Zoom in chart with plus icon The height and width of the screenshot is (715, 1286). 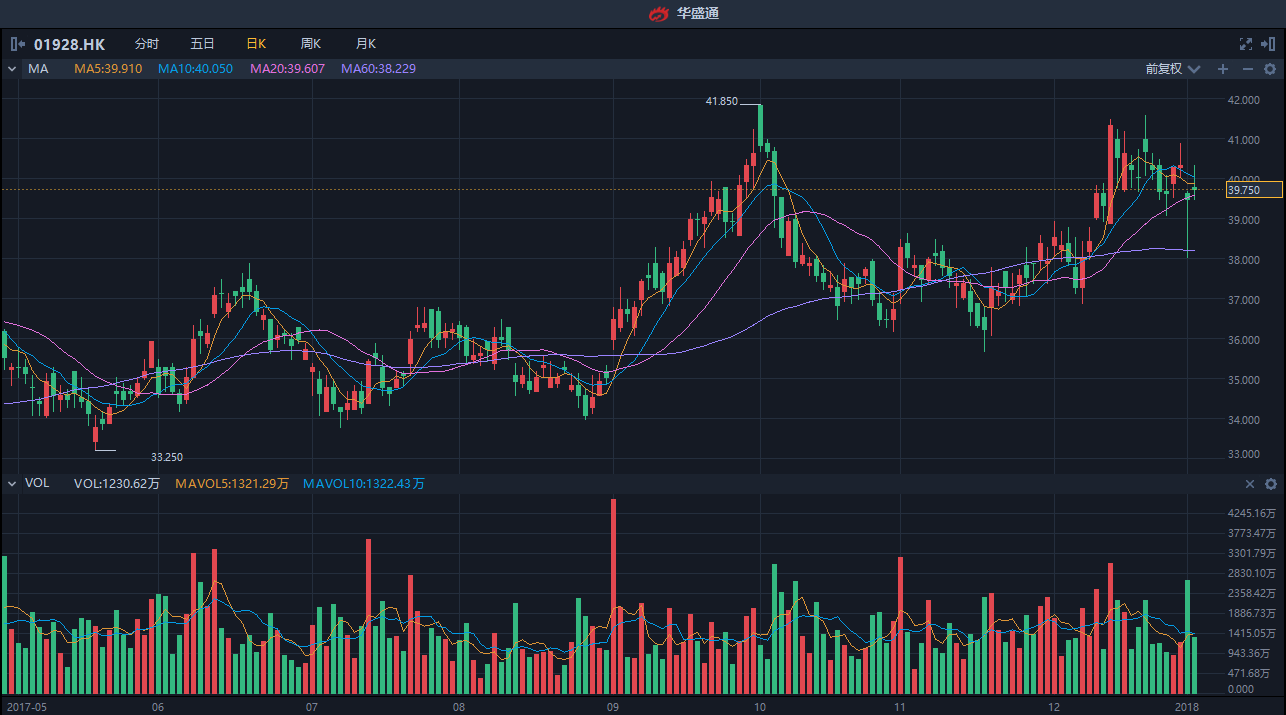click(x=1222, y=69)
